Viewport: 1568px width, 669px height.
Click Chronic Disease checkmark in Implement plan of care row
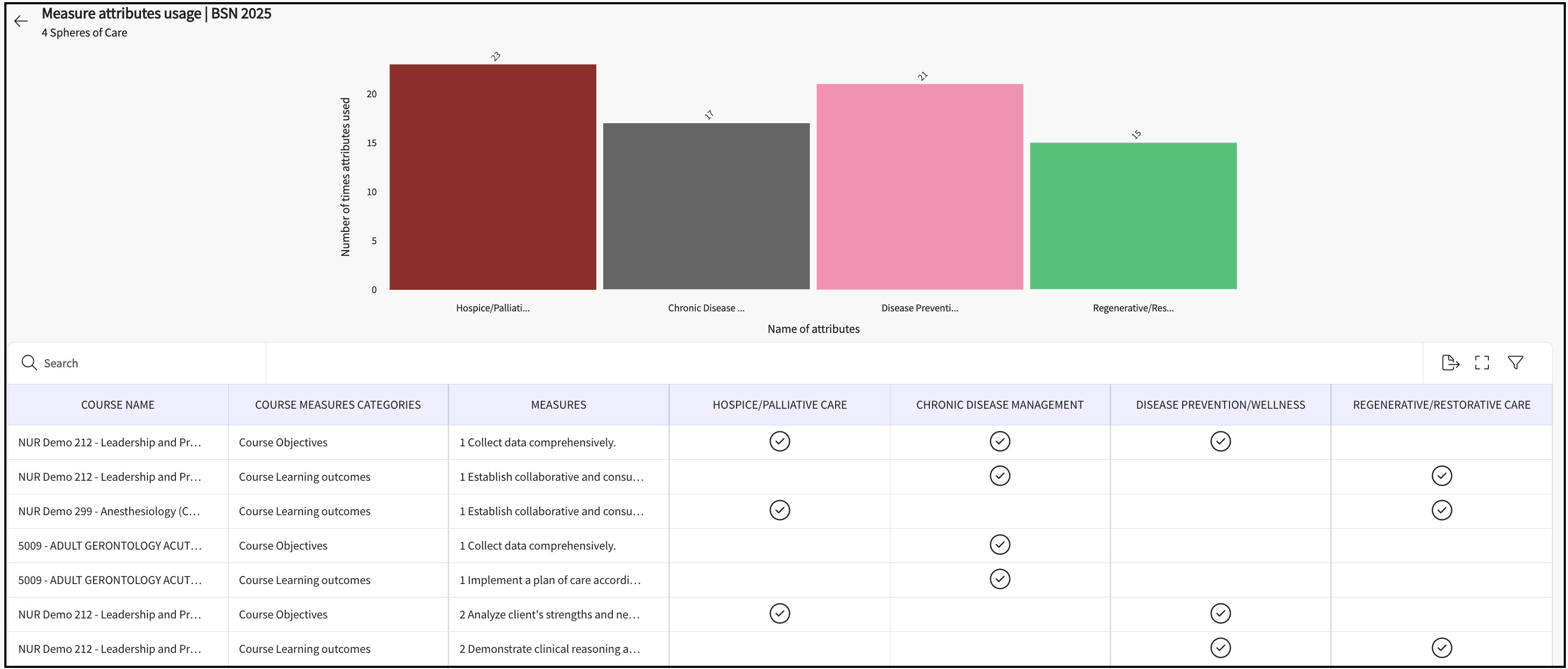pyautogui.click(x=999, y=579)
